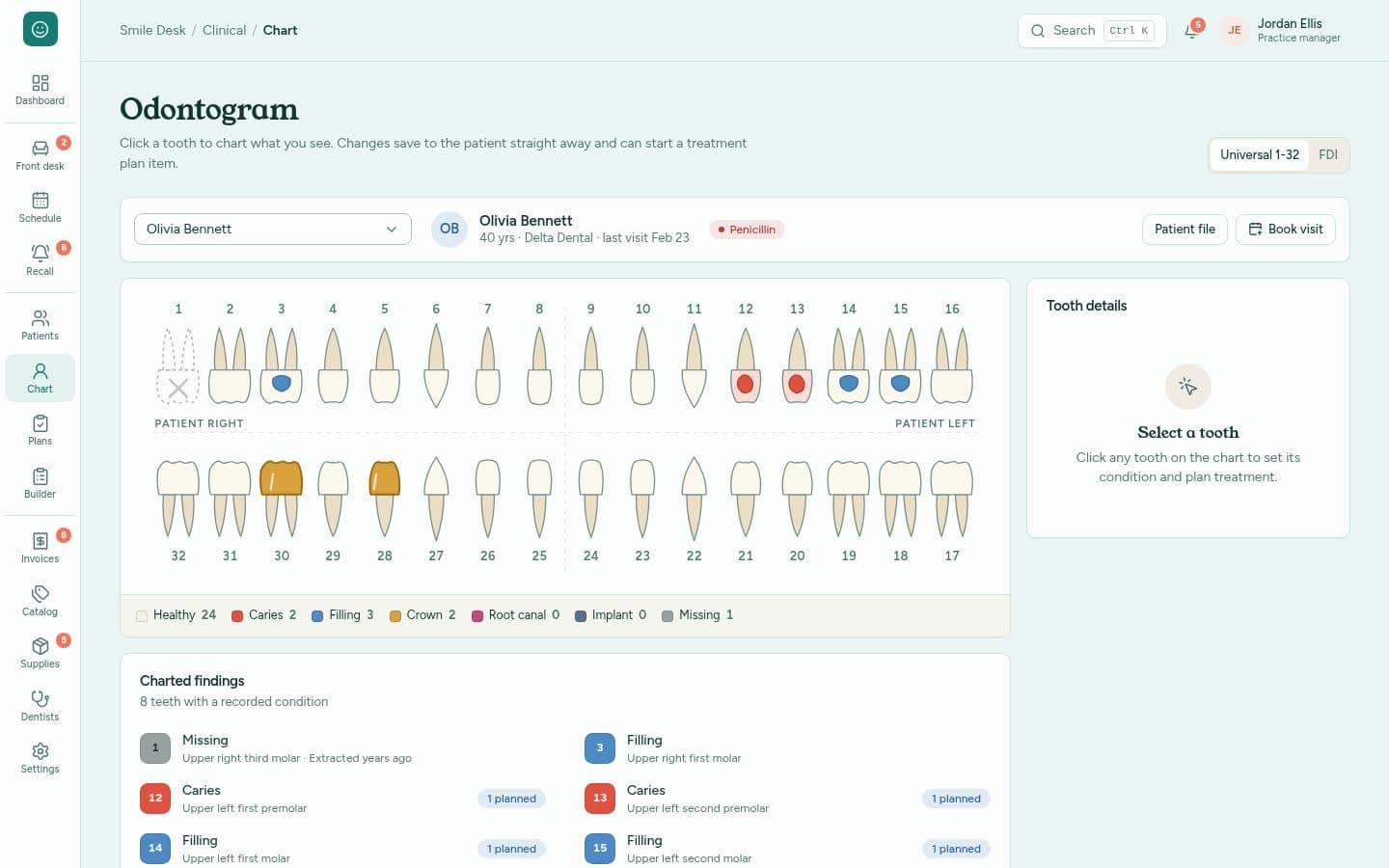Screen dimensions: 1389x868
Task: Open the Dashboard sidebar icon
Action: coord(40,90)
